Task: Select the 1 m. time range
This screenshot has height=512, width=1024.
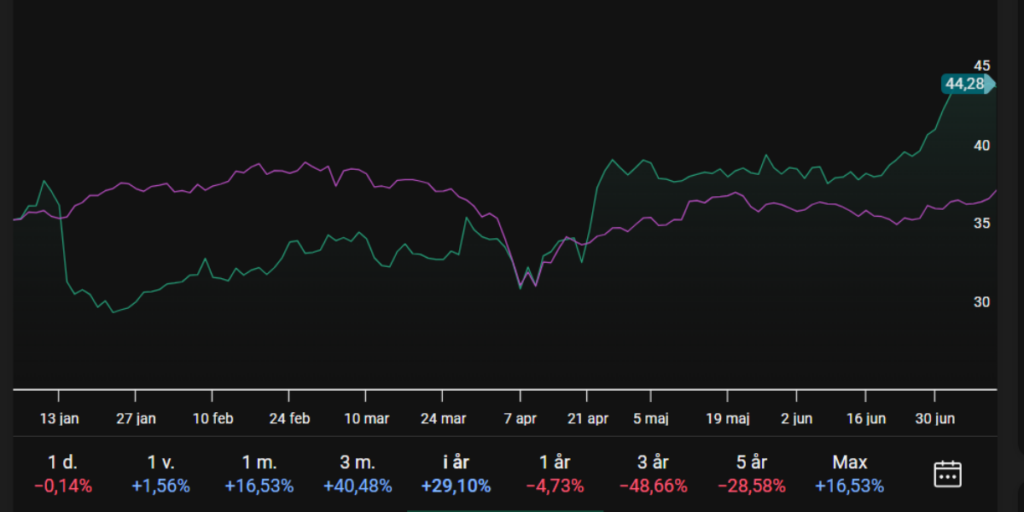Action: pos(259,474)
